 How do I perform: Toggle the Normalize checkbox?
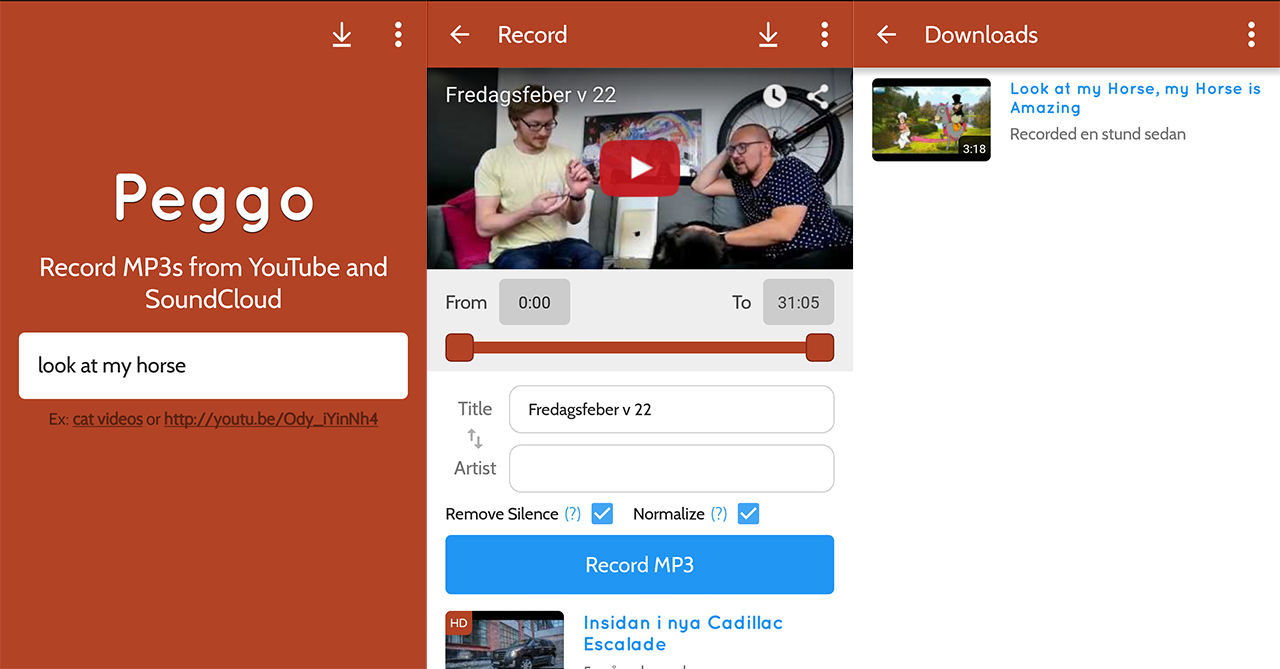(x=748, y=514)
